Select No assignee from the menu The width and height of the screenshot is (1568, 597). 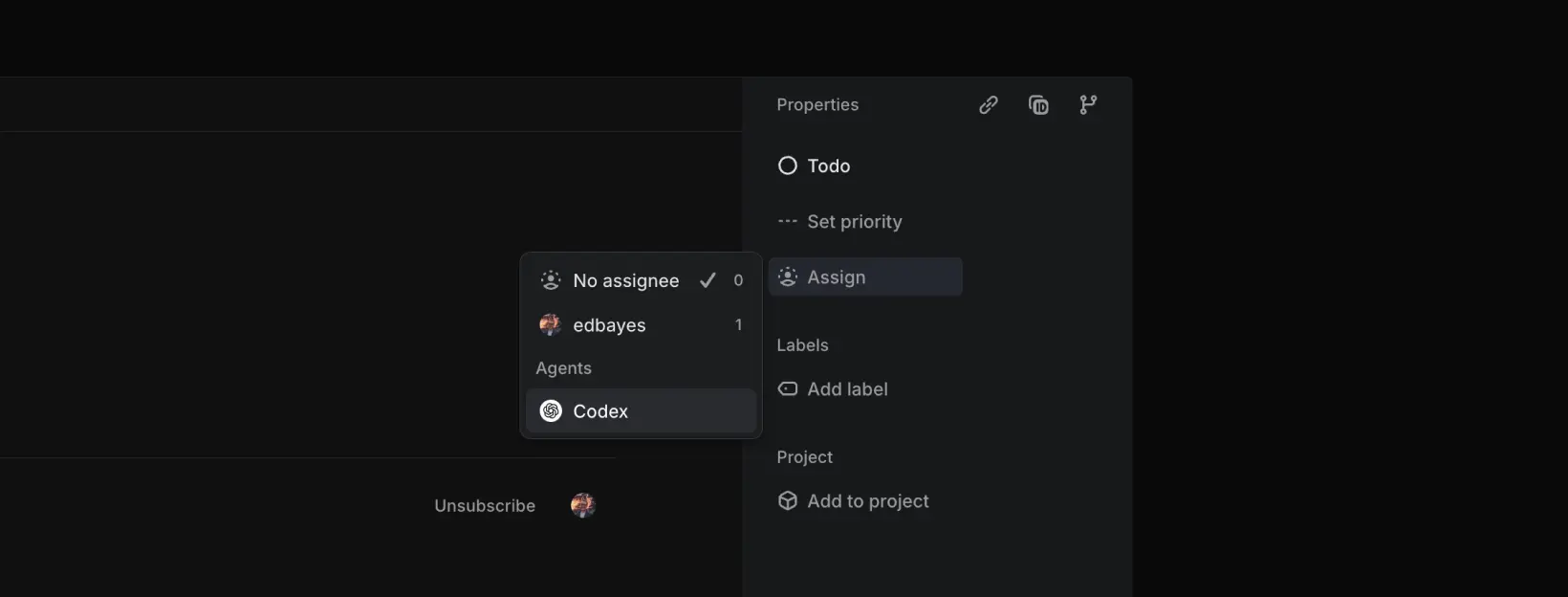[625, 280]
